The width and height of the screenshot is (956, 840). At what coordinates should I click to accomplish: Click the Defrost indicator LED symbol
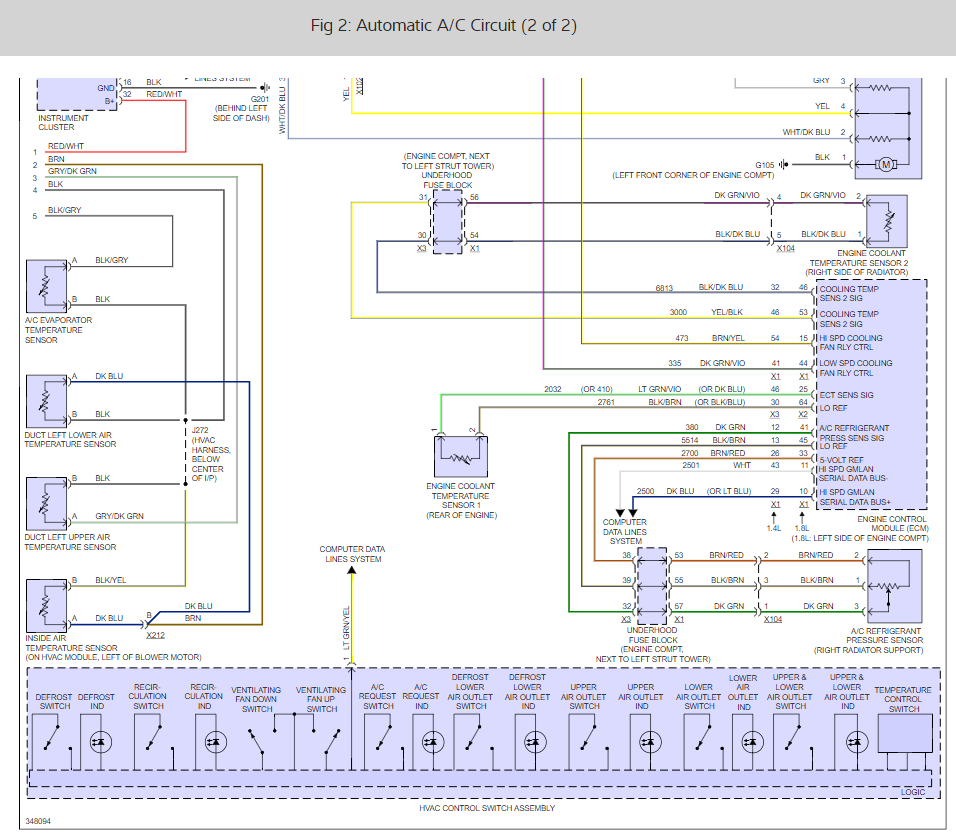point(100,742)
